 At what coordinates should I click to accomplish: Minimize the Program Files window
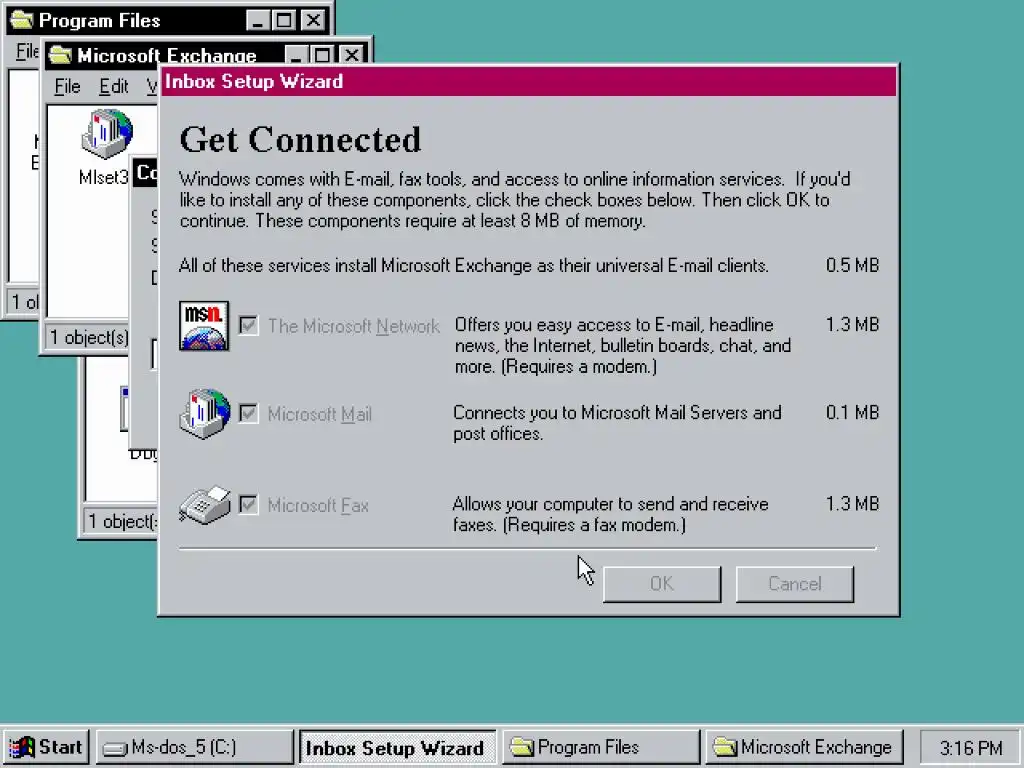pyautogui.click(x=257, y=20)
